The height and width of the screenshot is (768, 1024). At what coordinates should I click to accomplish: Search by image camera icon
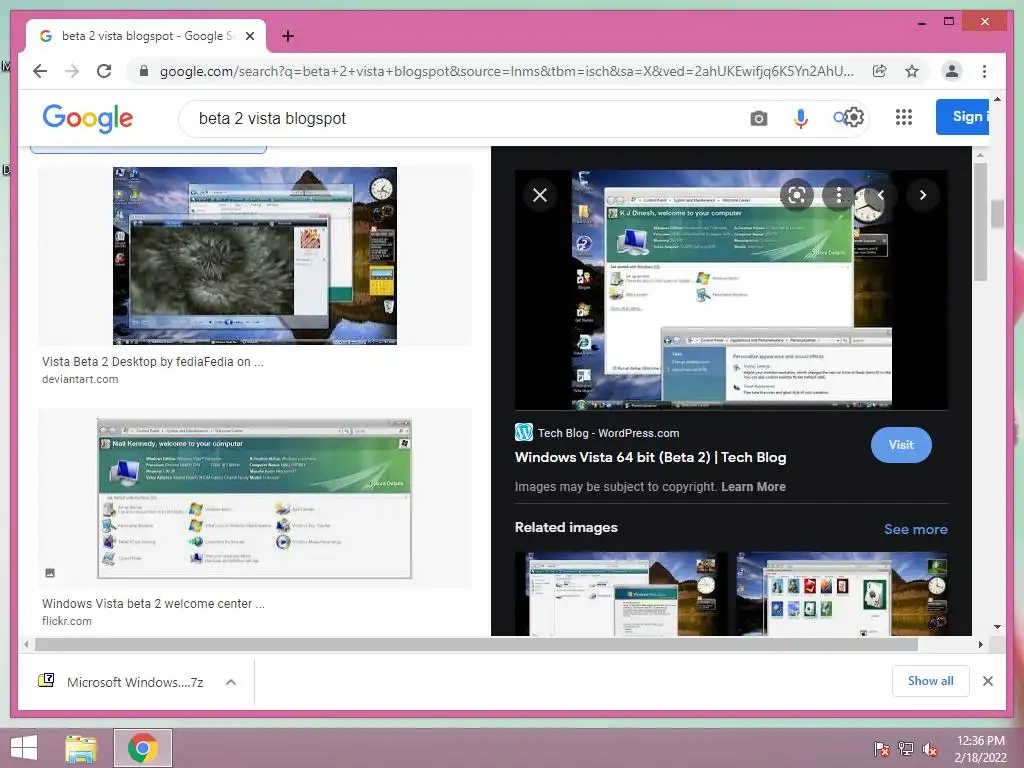(x=758, y=118)
